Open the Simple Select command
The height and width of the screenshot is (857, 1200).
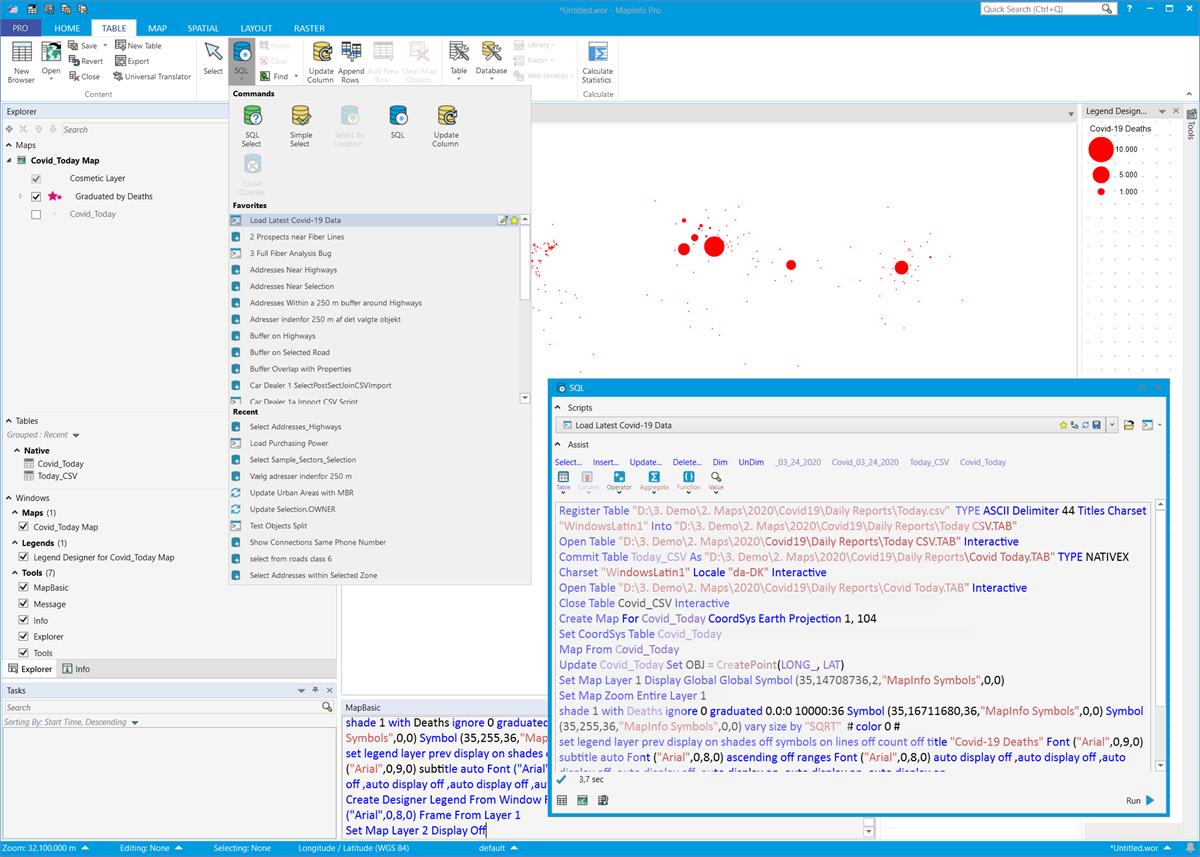coord(299,124)
